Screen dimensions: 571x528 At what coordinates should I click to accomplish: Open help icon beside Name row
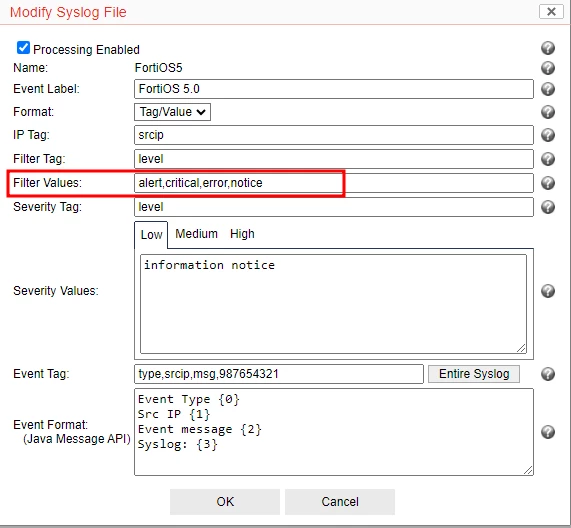coord(548,68)
